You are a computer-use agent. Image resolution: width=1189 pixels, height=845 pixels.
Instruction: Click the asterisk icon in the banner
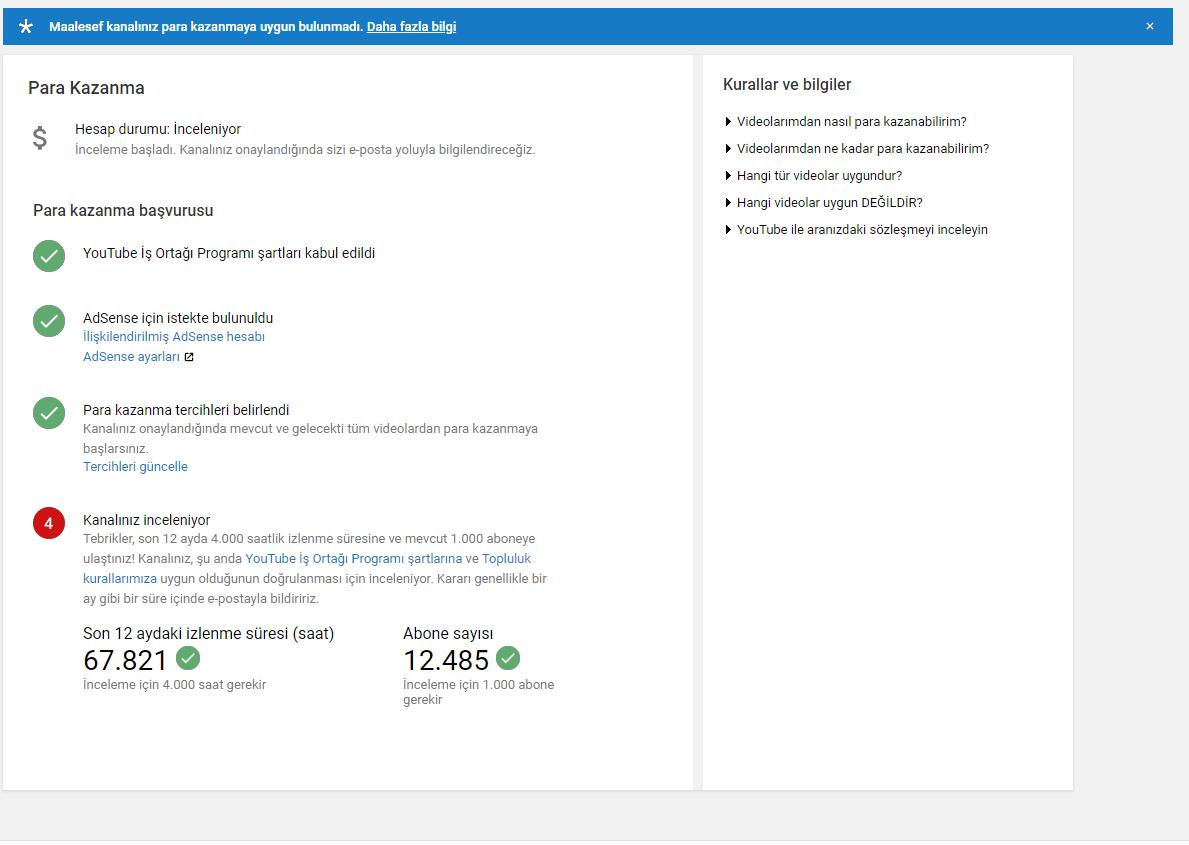point(26,27)
